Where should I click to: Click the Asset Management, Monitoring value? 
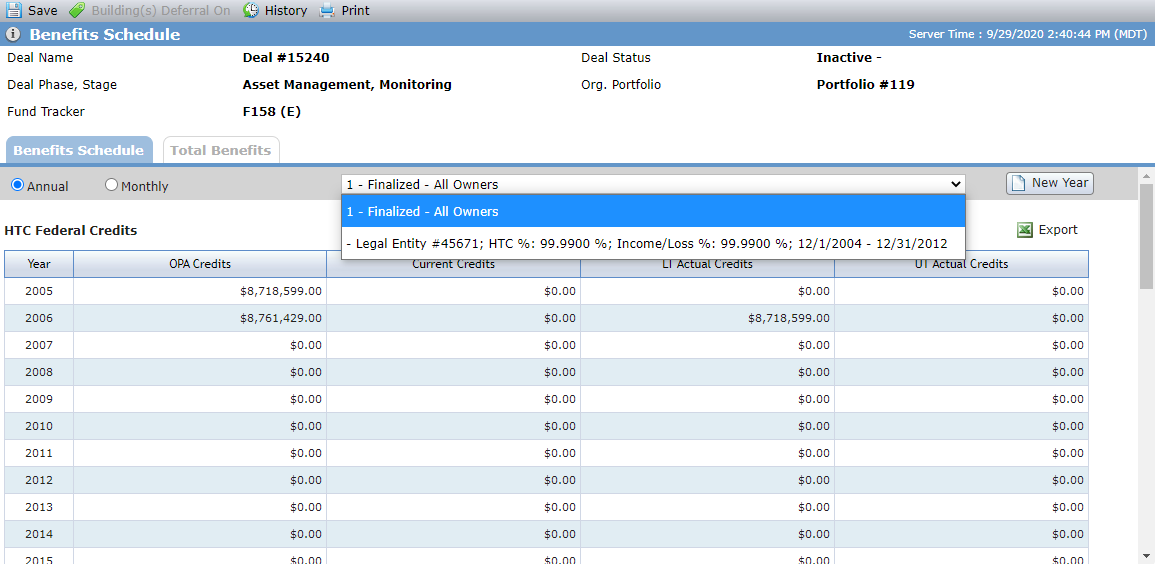(347, 85)
